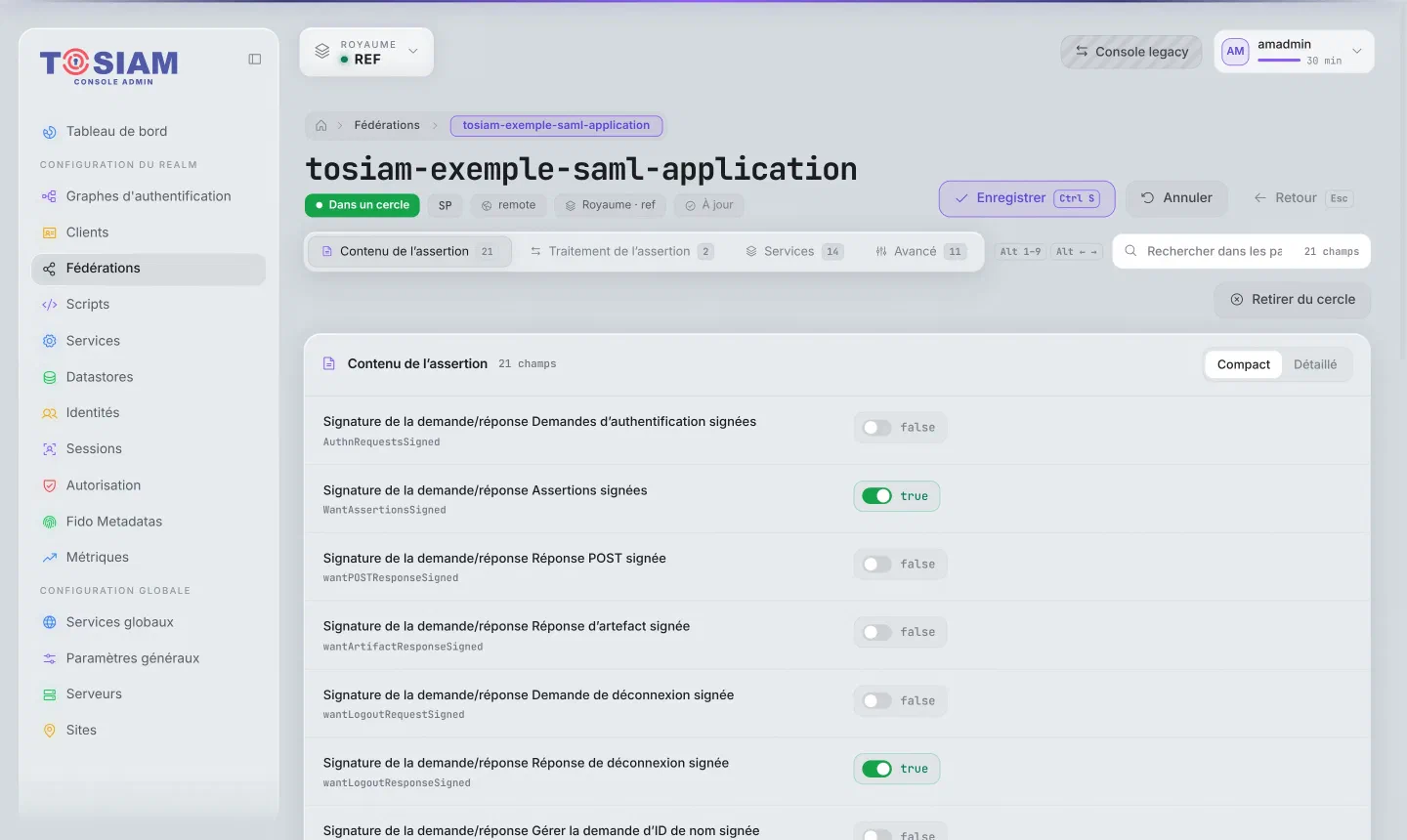Toggle the wantPOSTResponseSigned switch
The image size is (1407, 840).
point(876,565)
